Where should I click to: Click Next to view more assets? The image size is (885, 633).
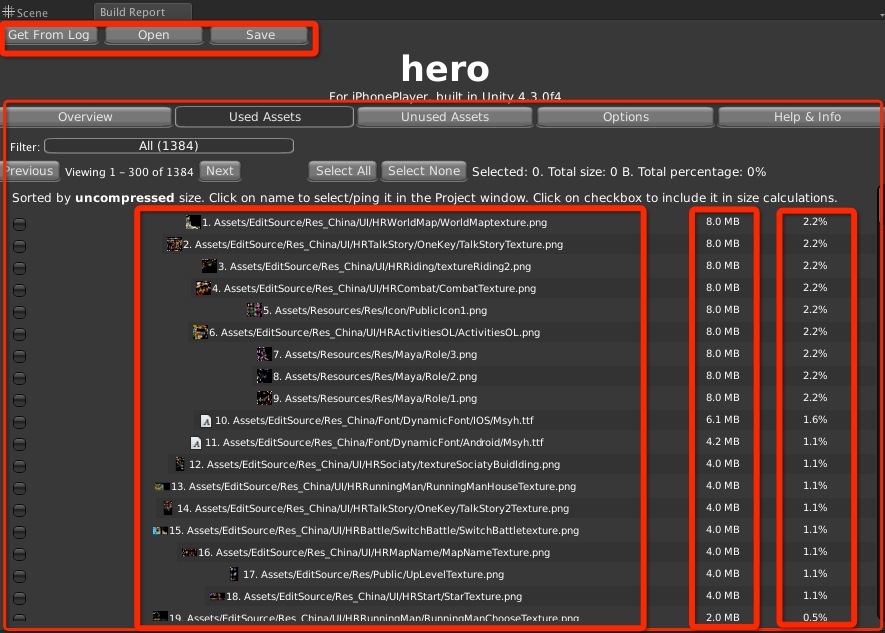point(219,171)
